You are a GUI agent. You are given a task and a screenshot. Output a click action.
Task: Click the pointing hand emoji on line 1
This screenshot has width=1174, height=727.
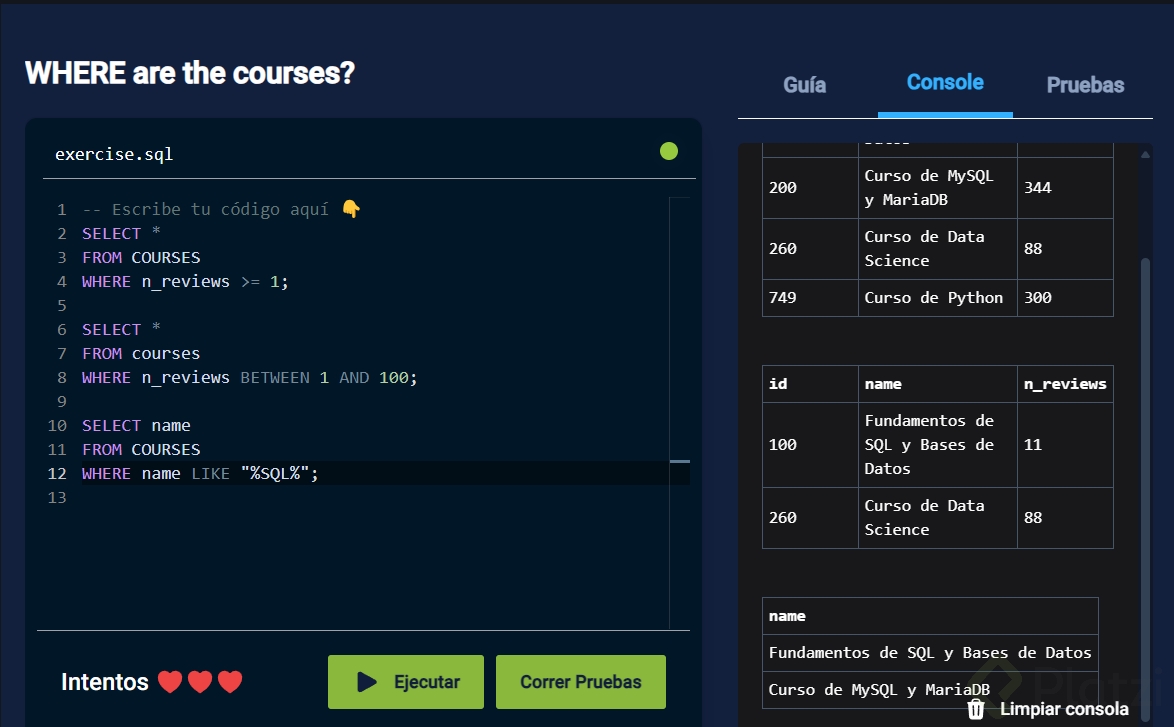coord(351,209)
